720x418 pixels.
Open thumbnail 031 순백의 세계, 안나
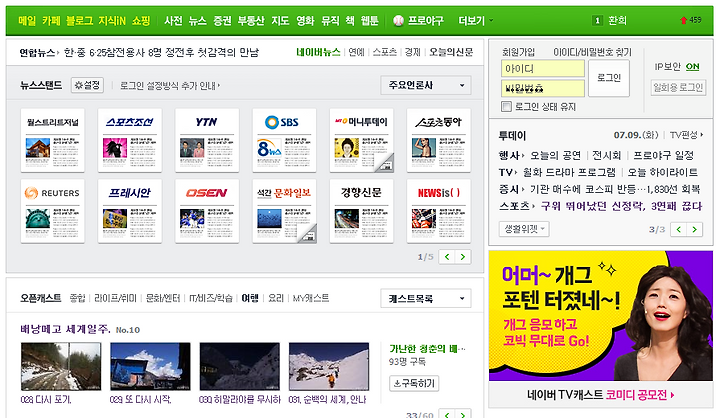click(329, 367)
